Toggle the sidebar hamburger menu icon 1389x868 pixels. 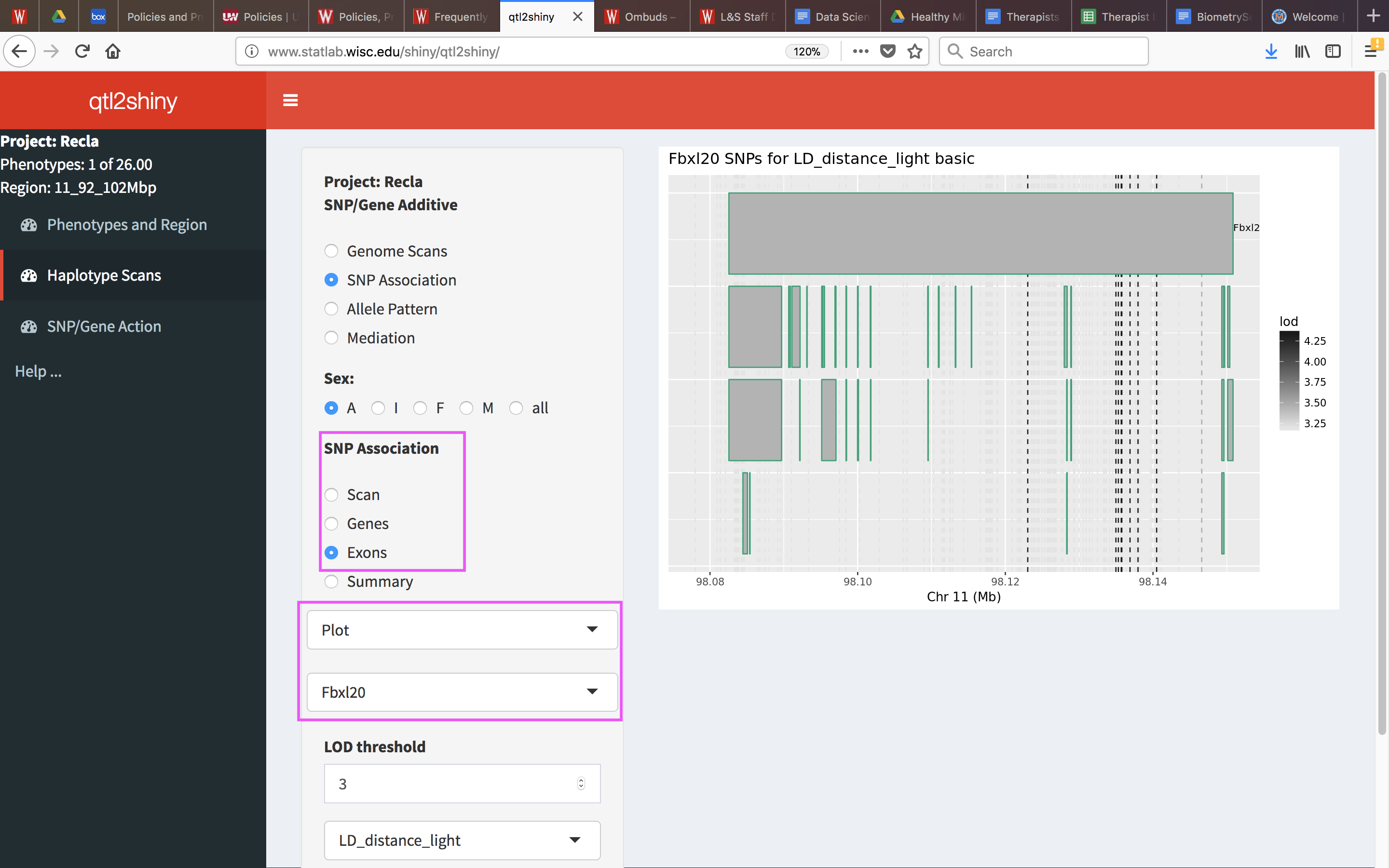pos(290,100)
